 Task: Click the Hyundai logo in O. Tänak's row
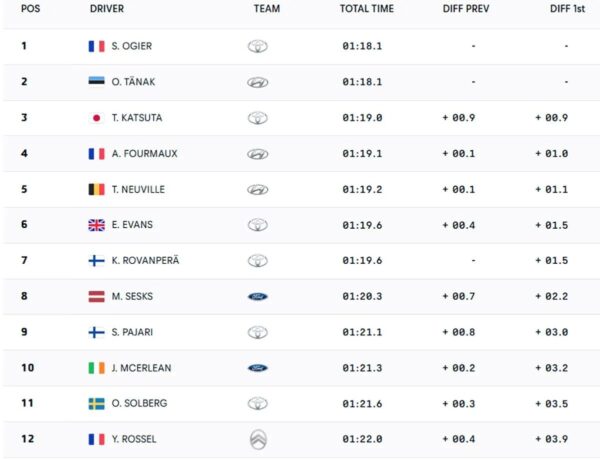tap(258, 82)
